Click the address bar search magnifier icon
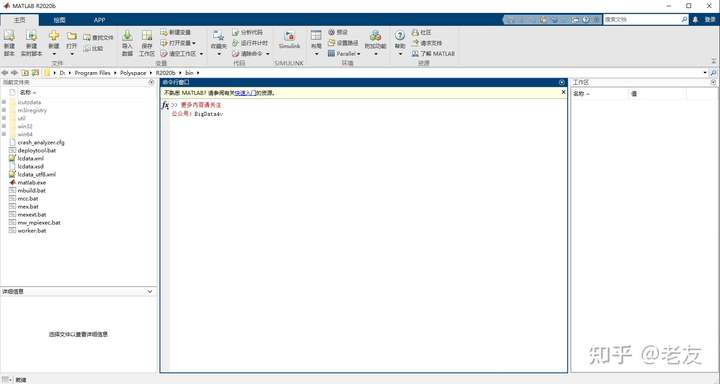This screenshot has height=384, width=720. point(713,73)
